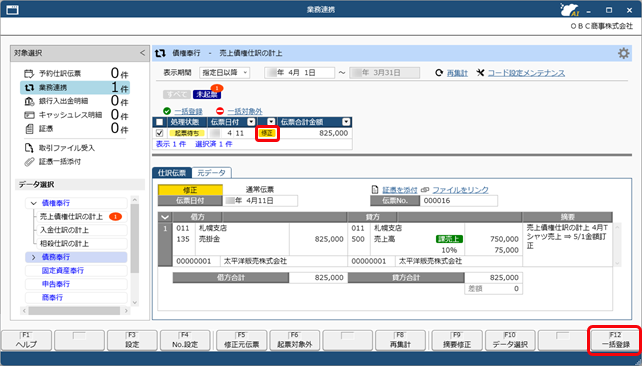
Task: Select キャッシュレス明細 in the list
Action: coord(75,115)
